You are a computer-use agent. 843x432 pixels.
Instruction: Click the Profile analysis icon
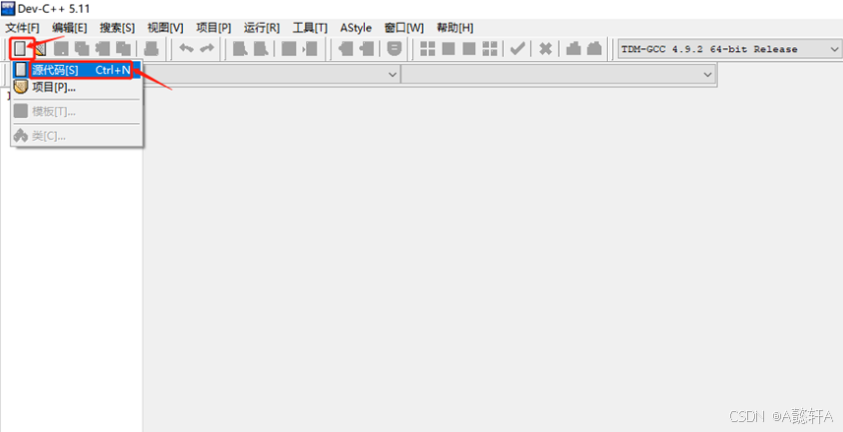tap(573, 49)
